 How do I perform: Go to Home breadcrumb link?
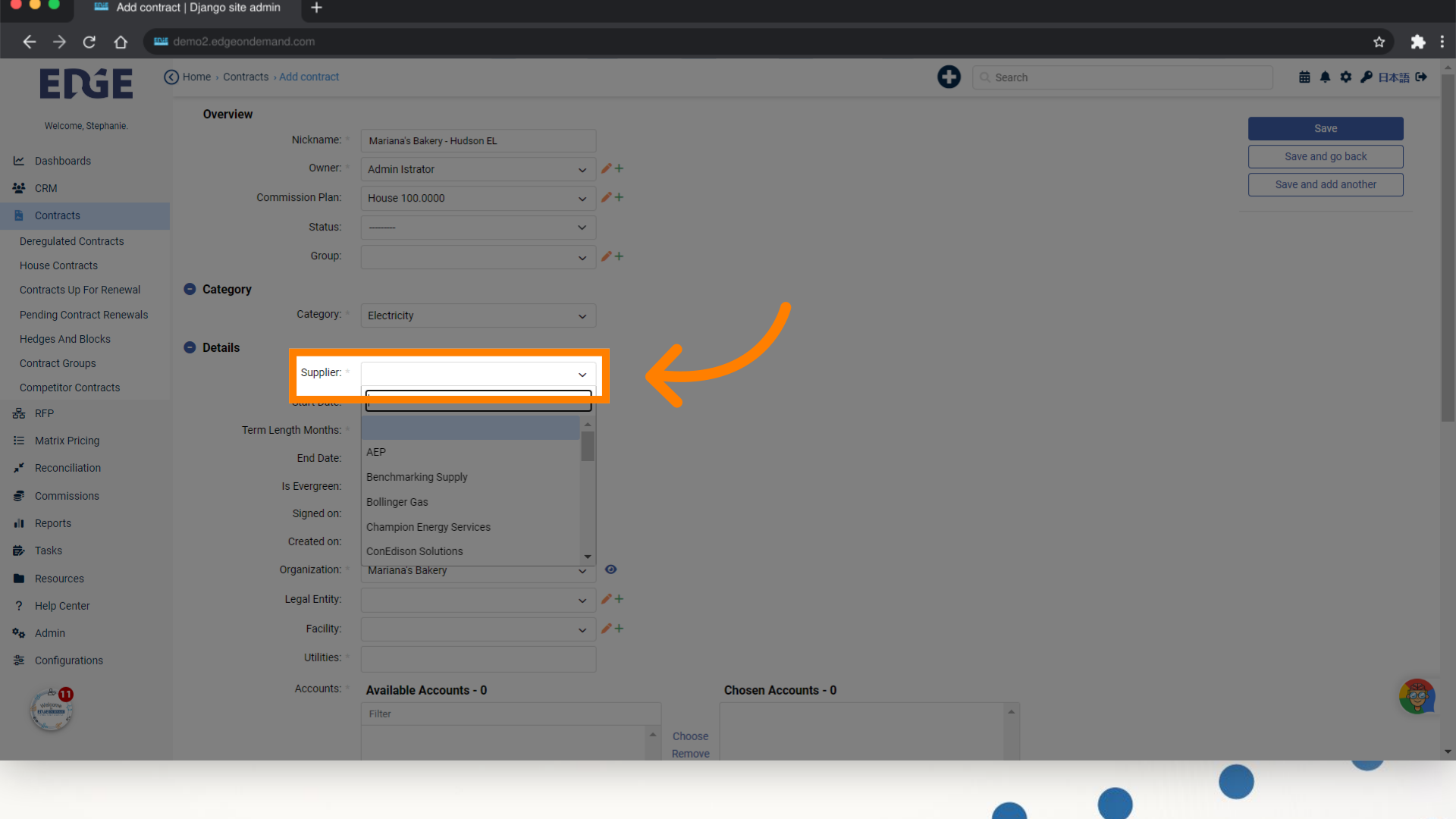(196, 77)
